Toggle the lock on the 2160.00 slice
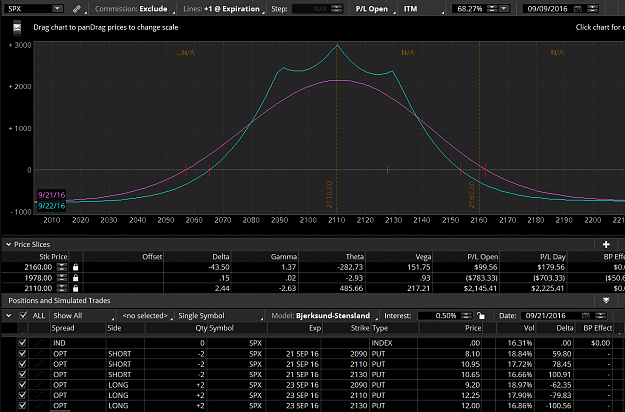This screenshot has width=625, height=412. pyautogui.click(x=76, y=267)
